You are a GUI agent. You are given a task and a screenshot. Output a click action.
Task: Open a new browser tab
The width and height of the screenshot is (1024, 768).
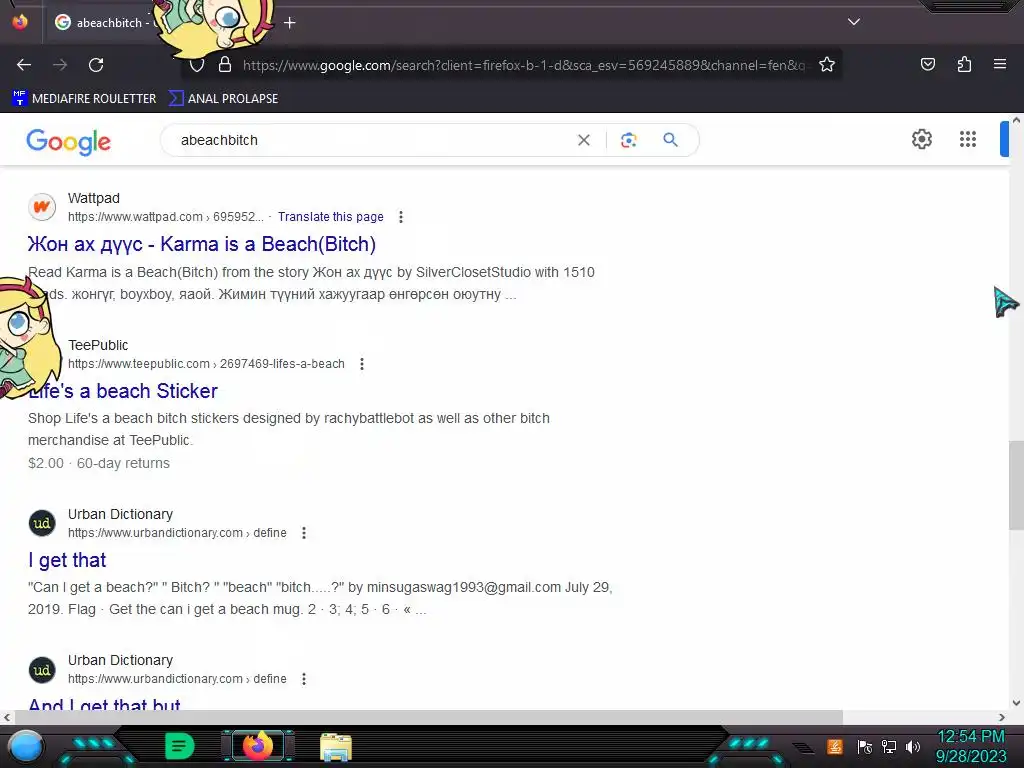point(290,23)
